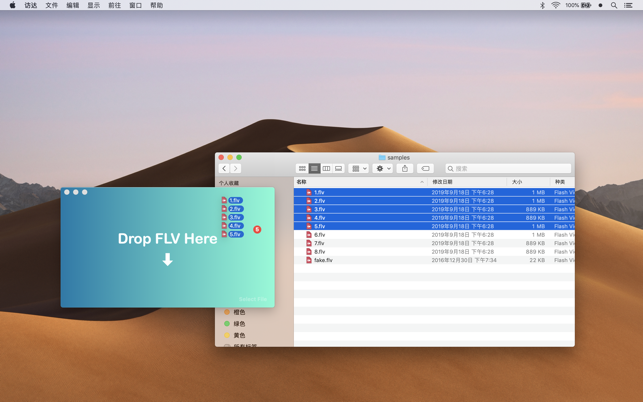Switch Finder to icon view

pyautogui.click(x=302, y=169)
